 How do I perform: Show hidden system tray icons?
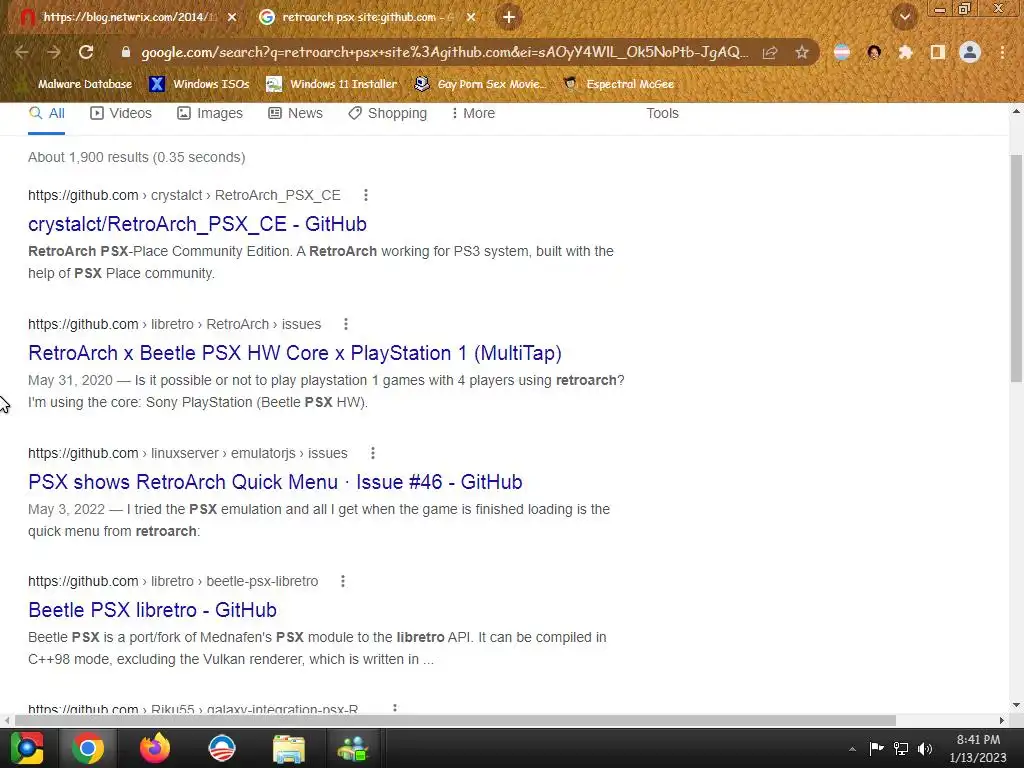(852, 749)
